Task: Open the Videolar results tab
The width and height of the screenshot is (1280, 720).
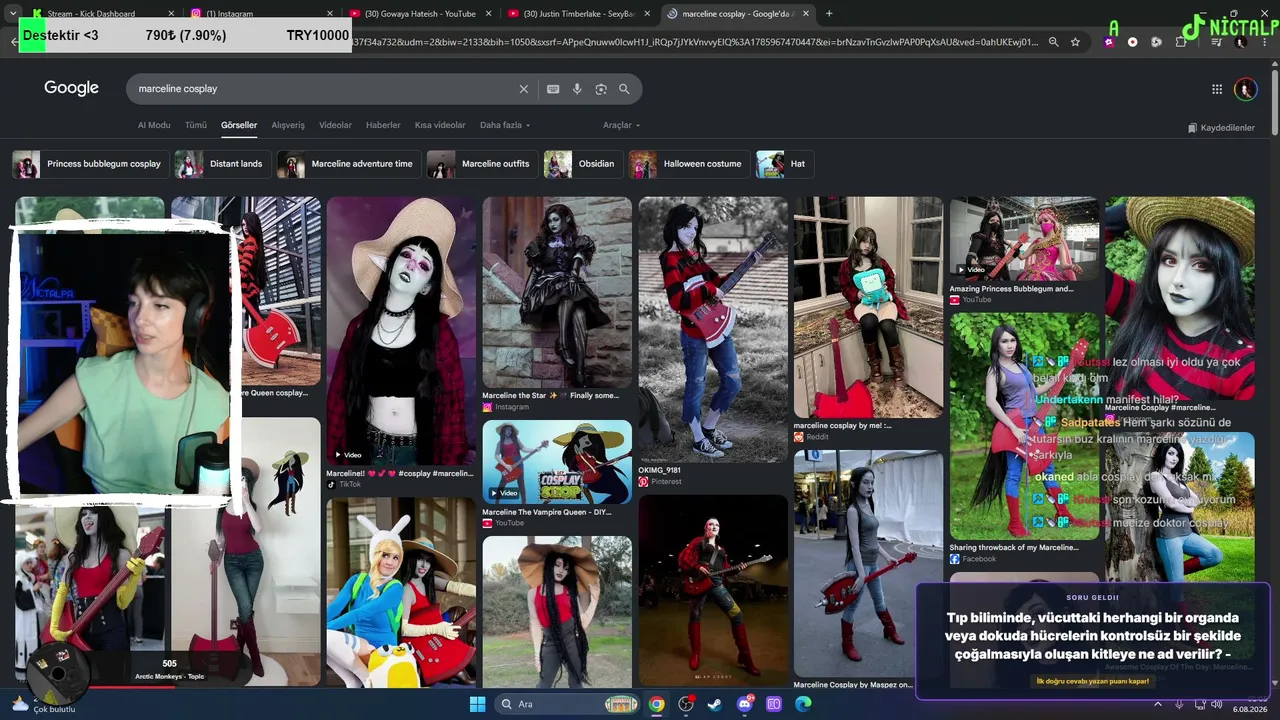Action: pos(335,125)
